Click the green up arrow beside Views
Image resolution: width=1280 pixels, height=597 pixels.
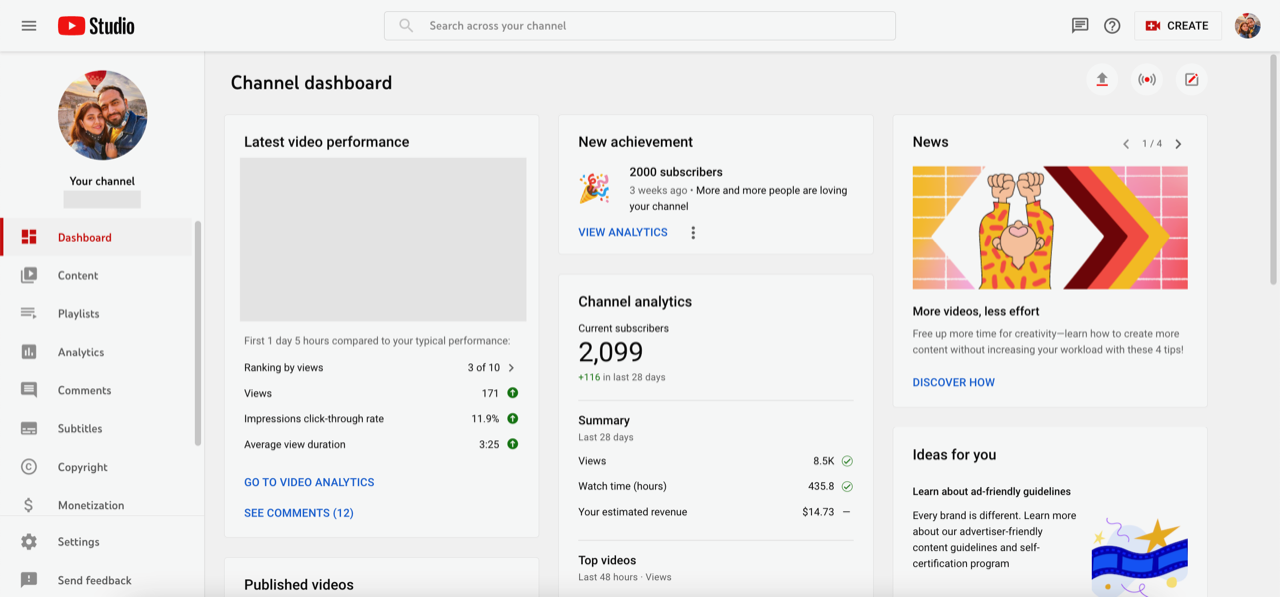[x=513, y=393]
